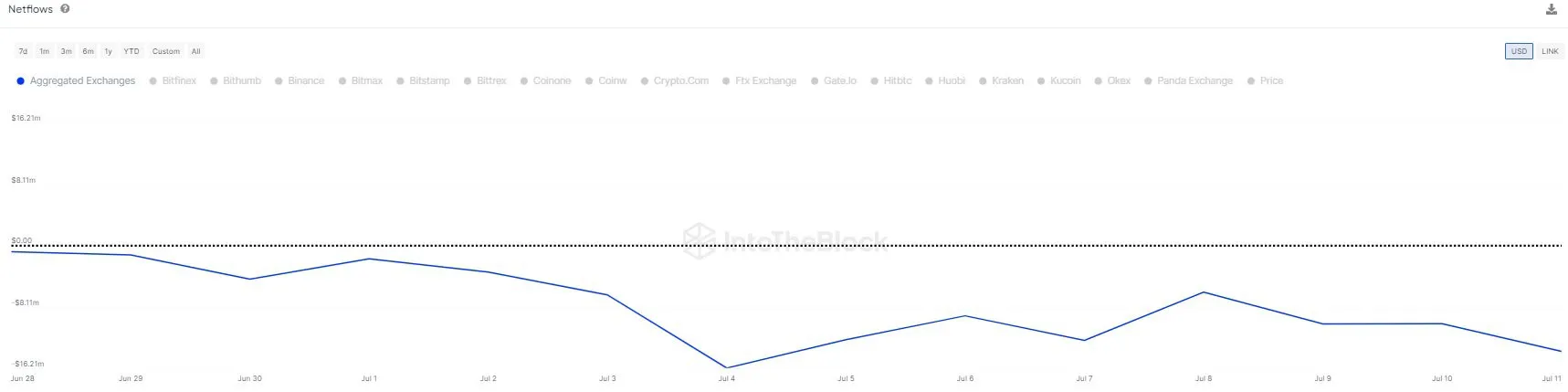Select the 1m time range
The height and width of the screenshot is (392, 1568).
click(x=44, y=51)
